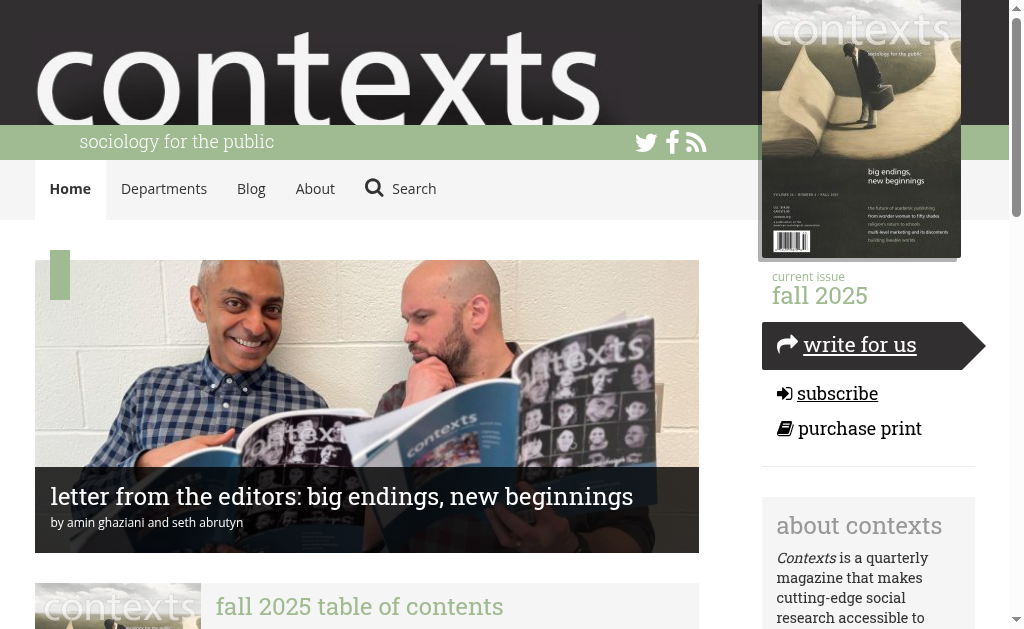Image resolution: width=1024 pixels, height=629 pixels.
Task: Click the purchase print link
Action: click(x=859, y=428)
